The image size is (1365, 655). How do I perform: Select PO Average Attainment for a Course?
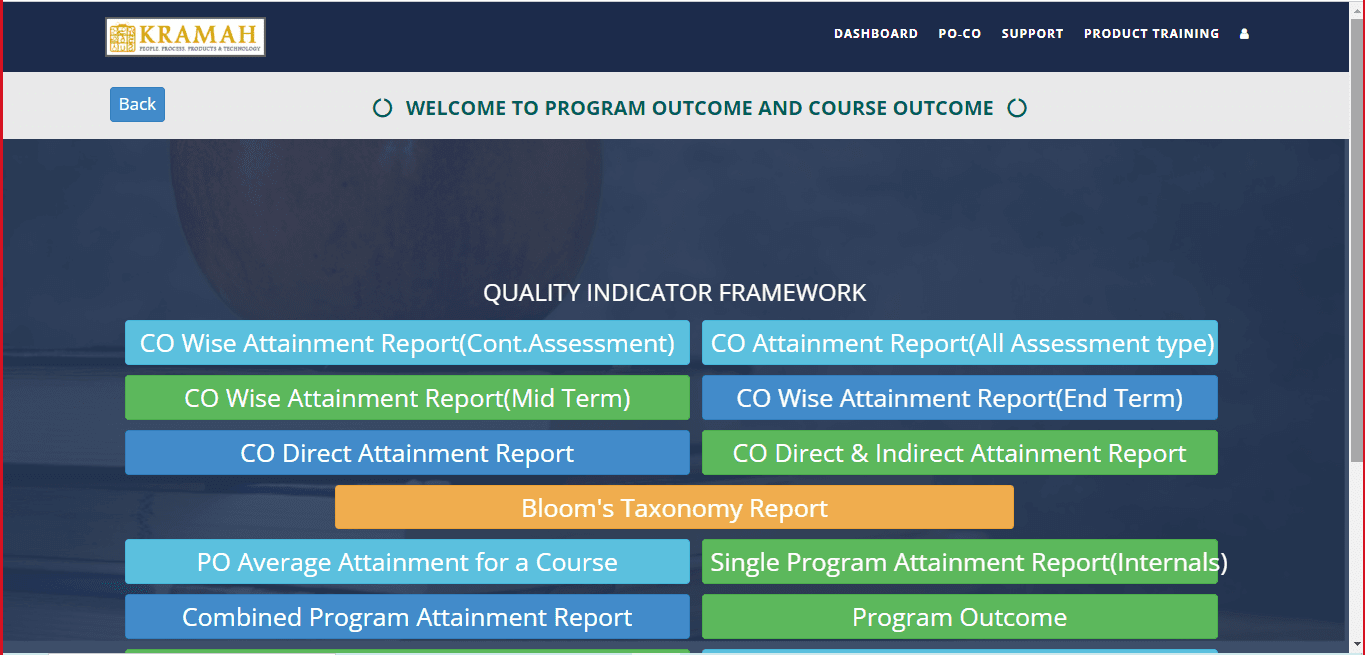point(407,562)
